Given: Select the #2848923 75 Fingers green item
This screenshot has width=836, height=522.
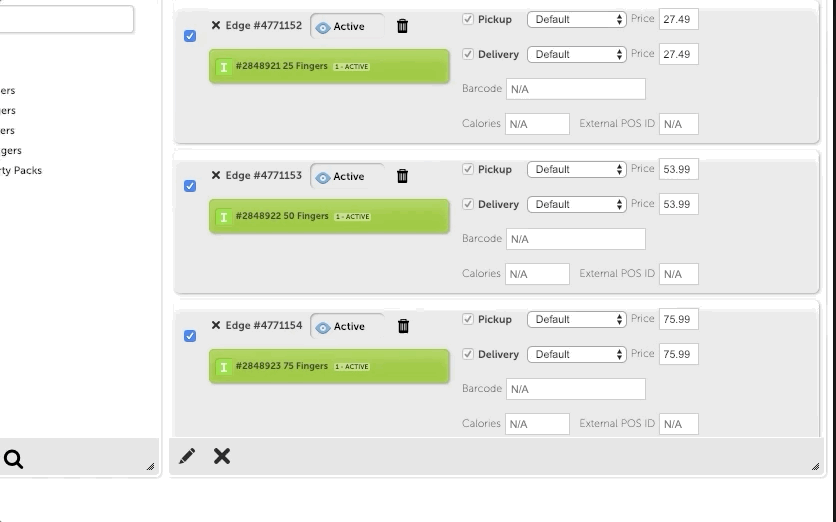Looking at the screenshot, I should 329,366.
